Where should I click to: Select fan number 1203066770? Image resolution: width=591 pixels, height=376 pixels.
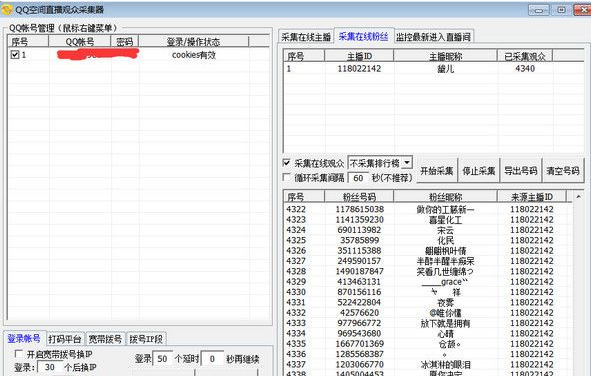click(x=360, y=365)
